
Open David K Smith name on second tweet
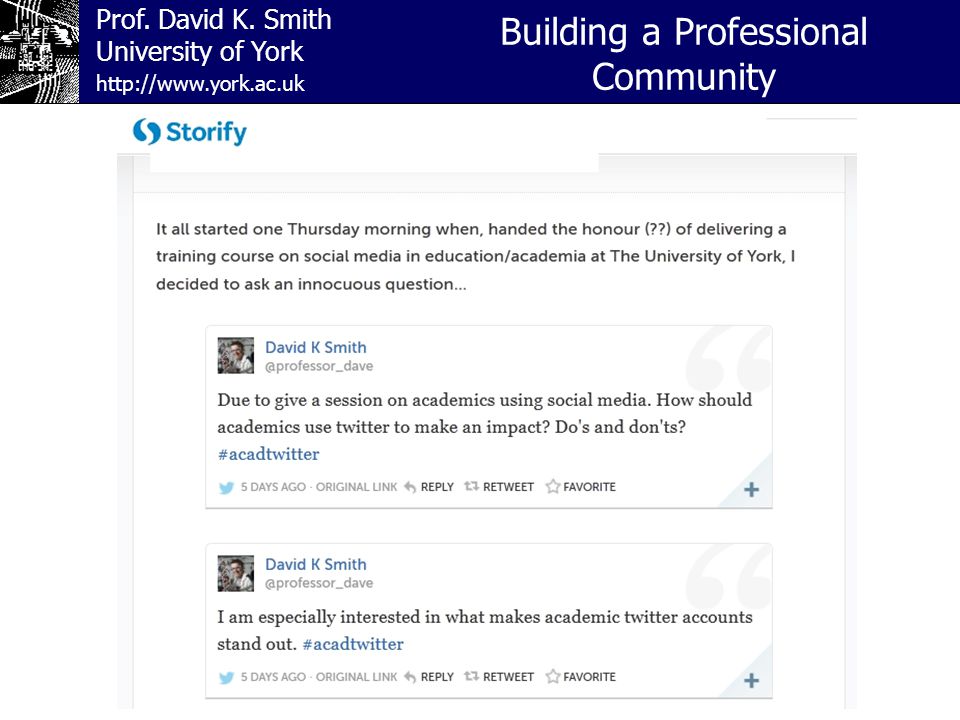click(316, 564)
